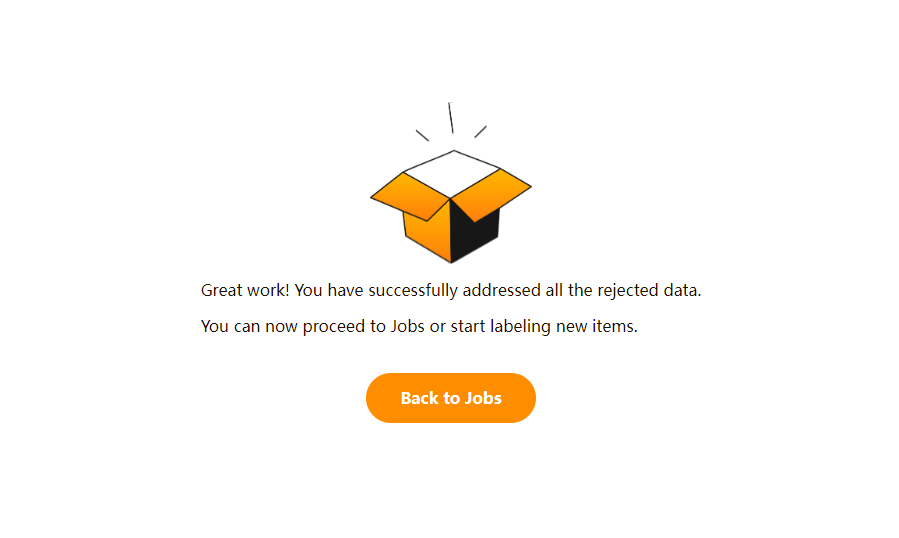
Task: Click the Back to Jobs button
Action: [451, 398]
